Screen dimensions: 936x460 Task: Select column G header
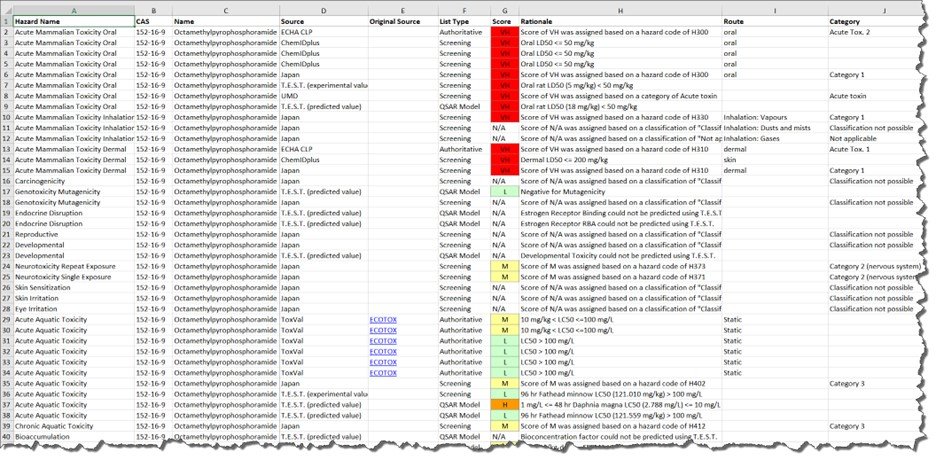click(x=505, y=11)
